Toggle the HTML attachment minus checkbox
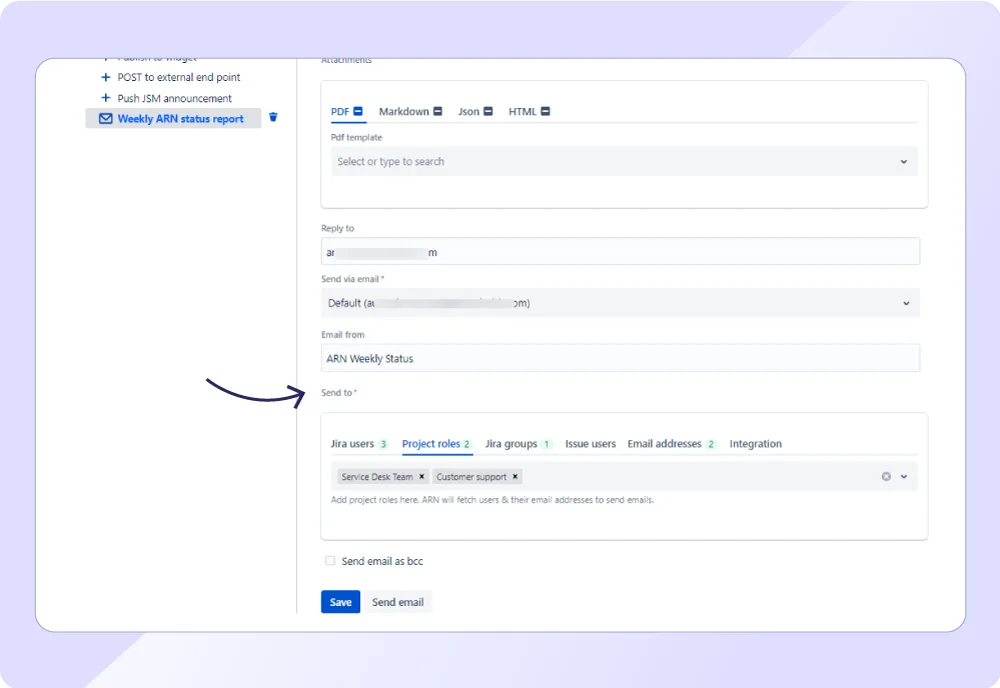 (545, 111)
